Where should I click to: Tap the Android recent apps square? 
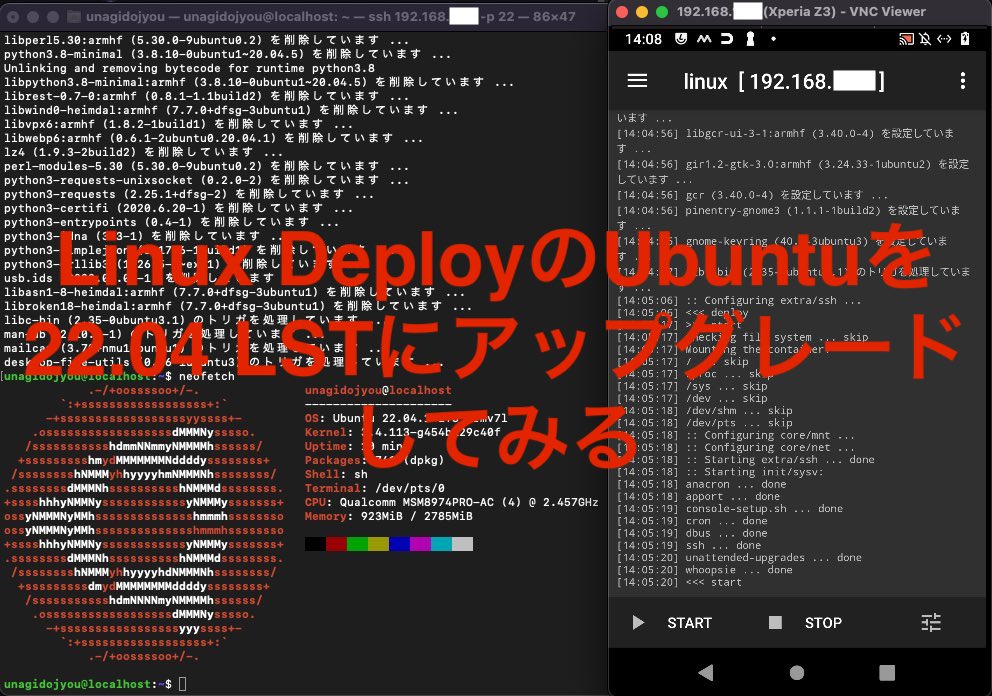pos(886,672)
